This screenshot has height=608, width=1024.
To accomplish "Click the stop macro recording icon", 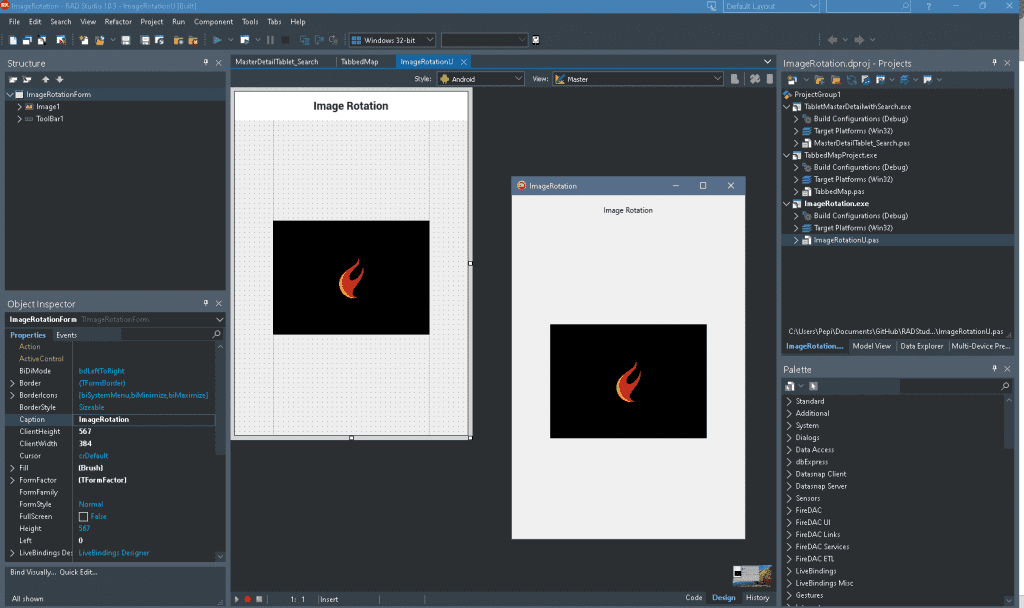I will 259,599.
